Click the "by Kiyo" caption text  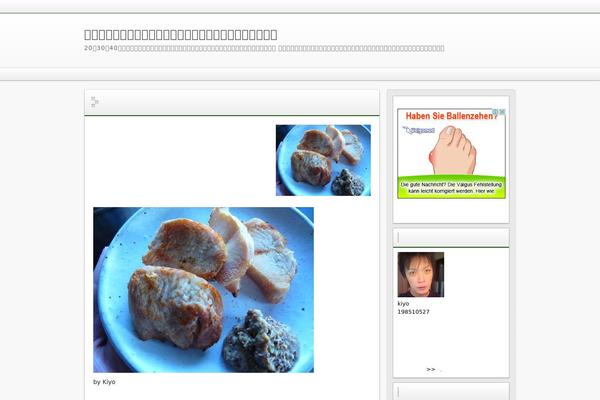point(104,382)
